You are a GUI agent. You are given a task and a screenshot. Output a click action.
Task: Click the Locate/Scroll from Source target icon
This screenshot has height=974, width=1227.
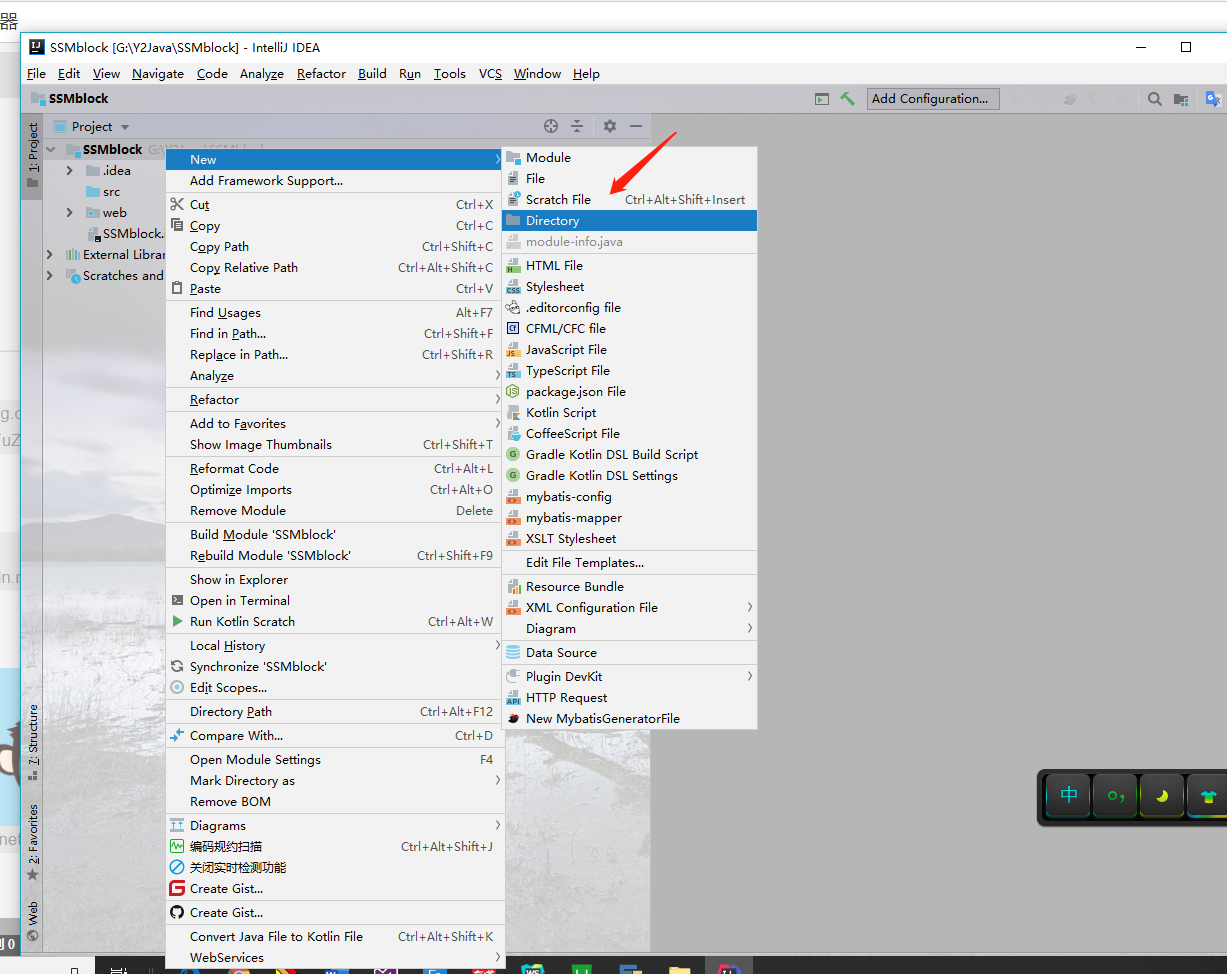pos(550,126)
